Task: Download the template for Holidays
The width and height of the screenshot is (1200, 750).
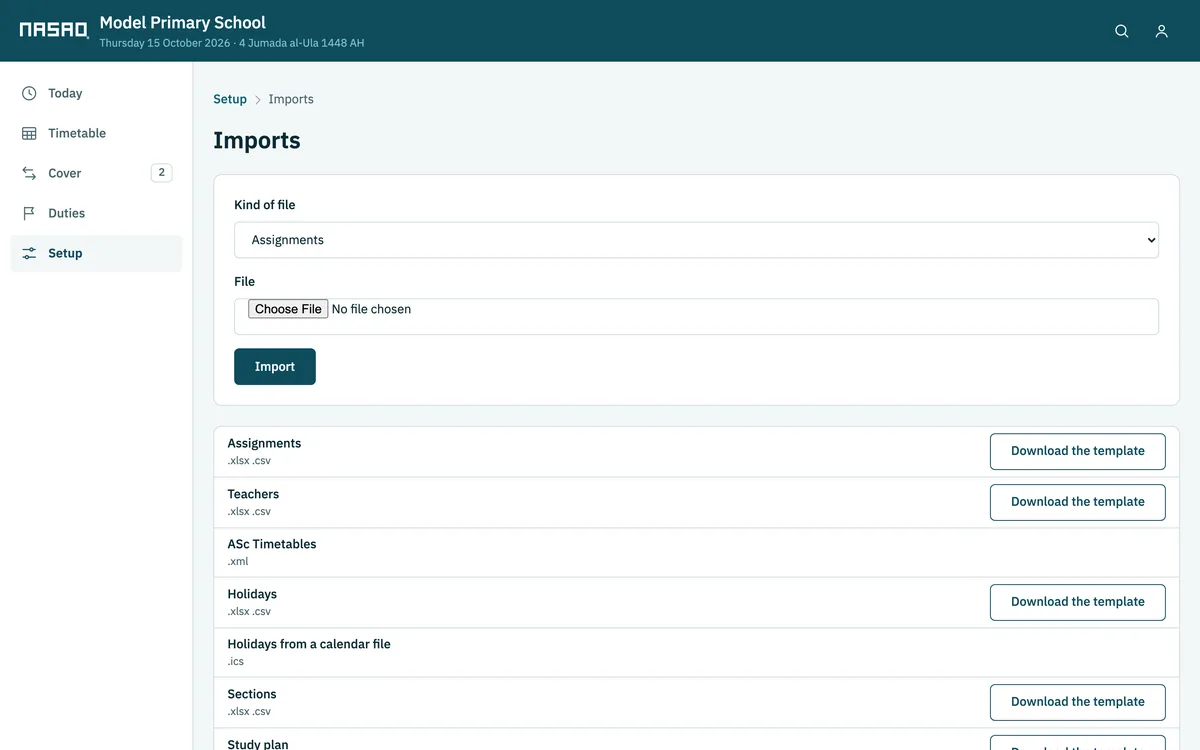Action: click(1078, 602)
